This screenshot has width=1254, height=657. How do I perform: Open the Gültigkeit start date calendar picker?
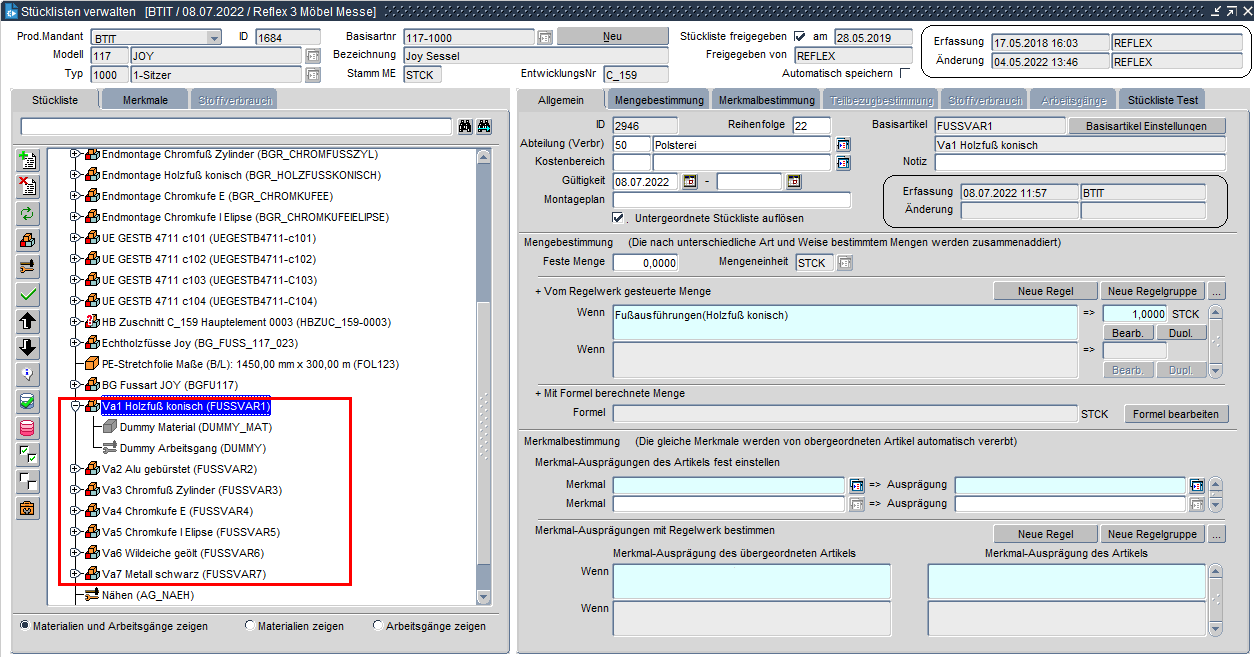click(x=690, y=182)
